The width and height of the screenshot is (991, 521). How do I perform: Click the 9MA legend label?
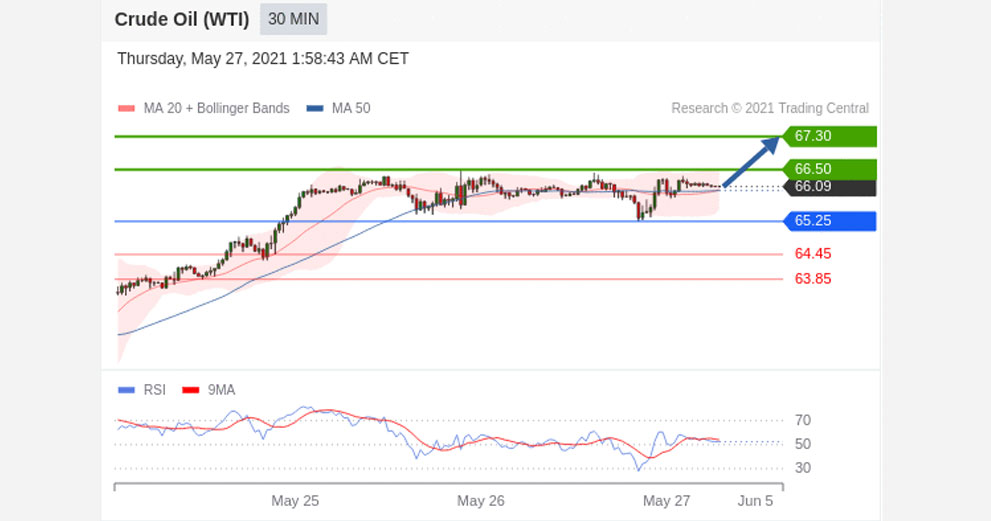[221, 390]
